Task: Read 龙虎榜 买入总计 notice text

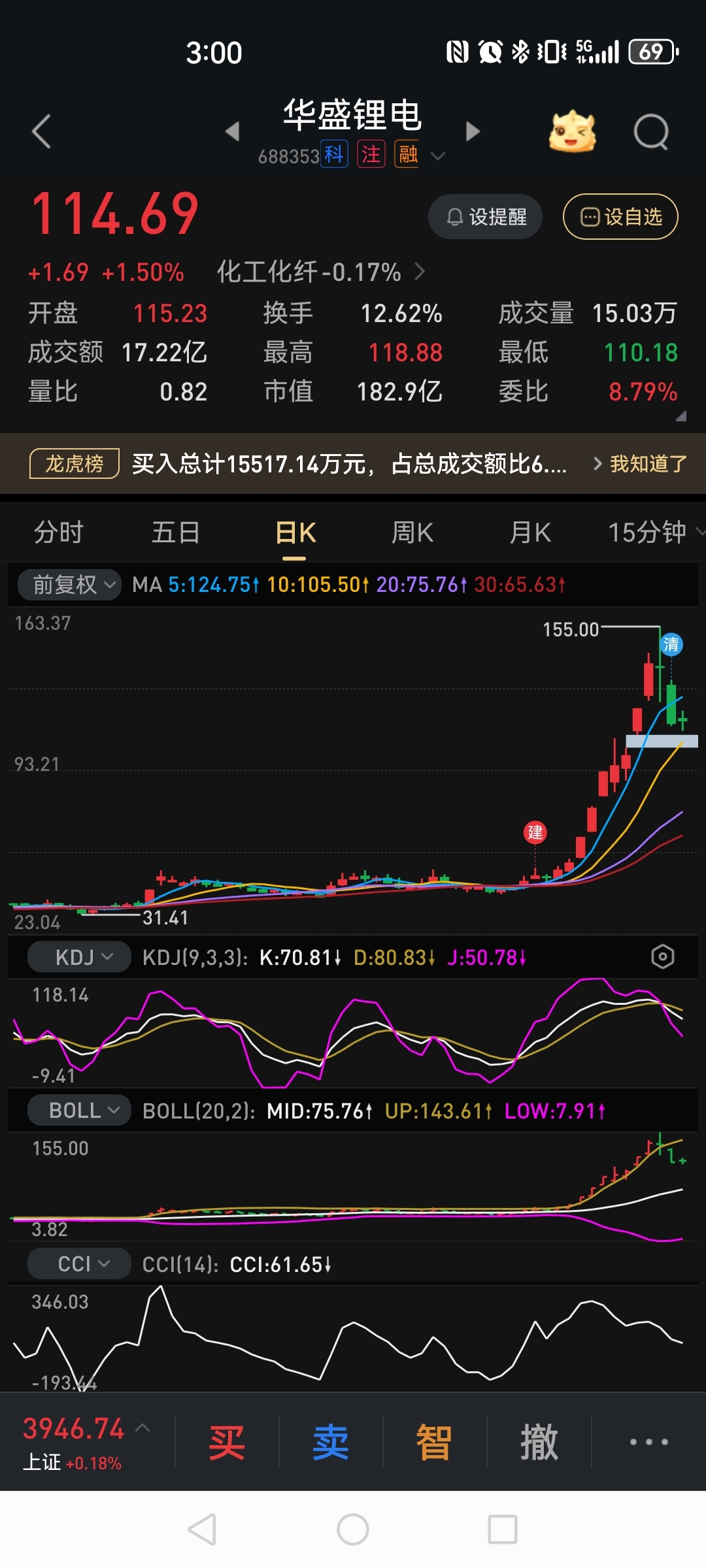Action: coord(349,464)
